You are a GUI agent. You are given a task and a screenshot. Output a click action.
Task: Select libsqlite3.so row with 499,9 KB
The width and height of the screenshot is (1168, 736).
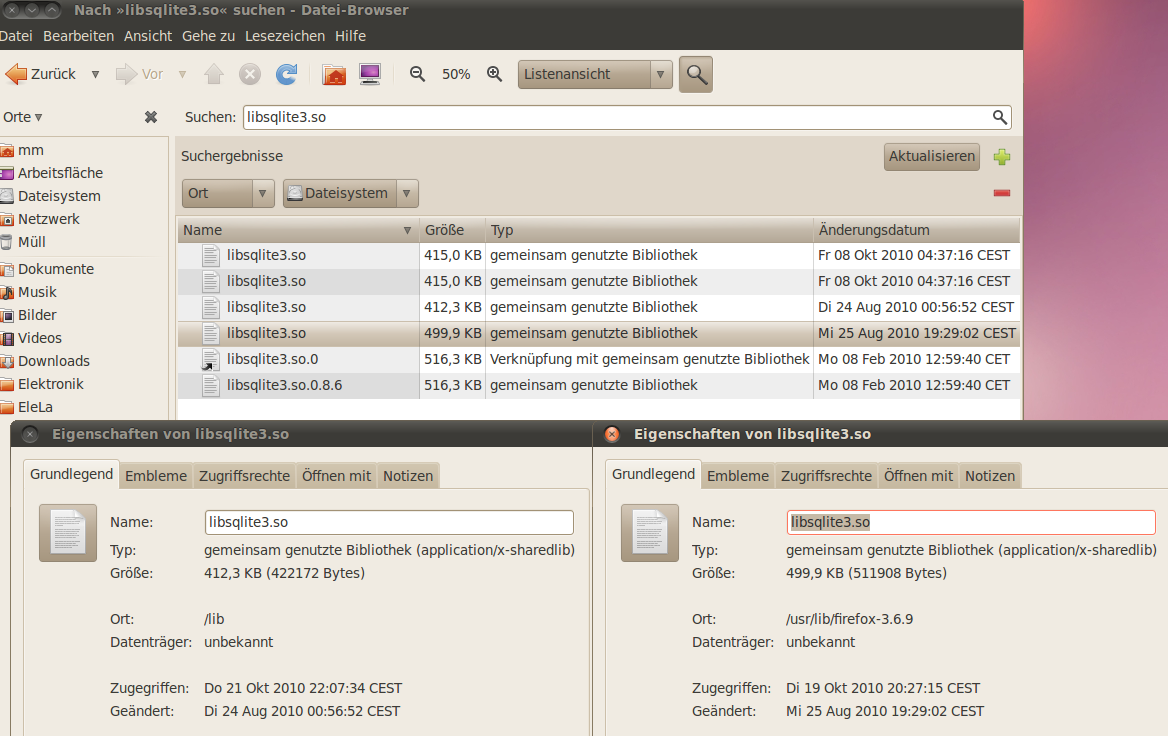[x=599, y=333]
